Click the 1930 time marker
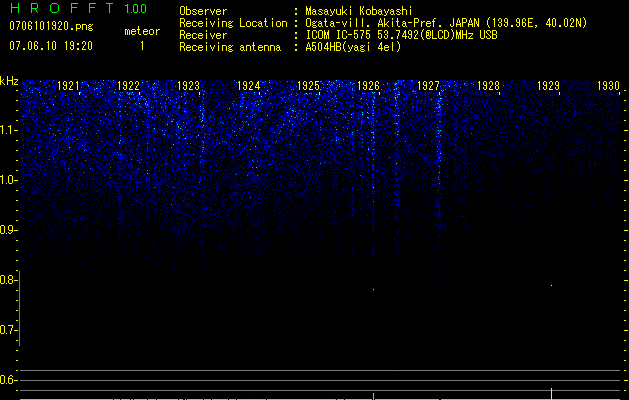 tap(609, 85)
